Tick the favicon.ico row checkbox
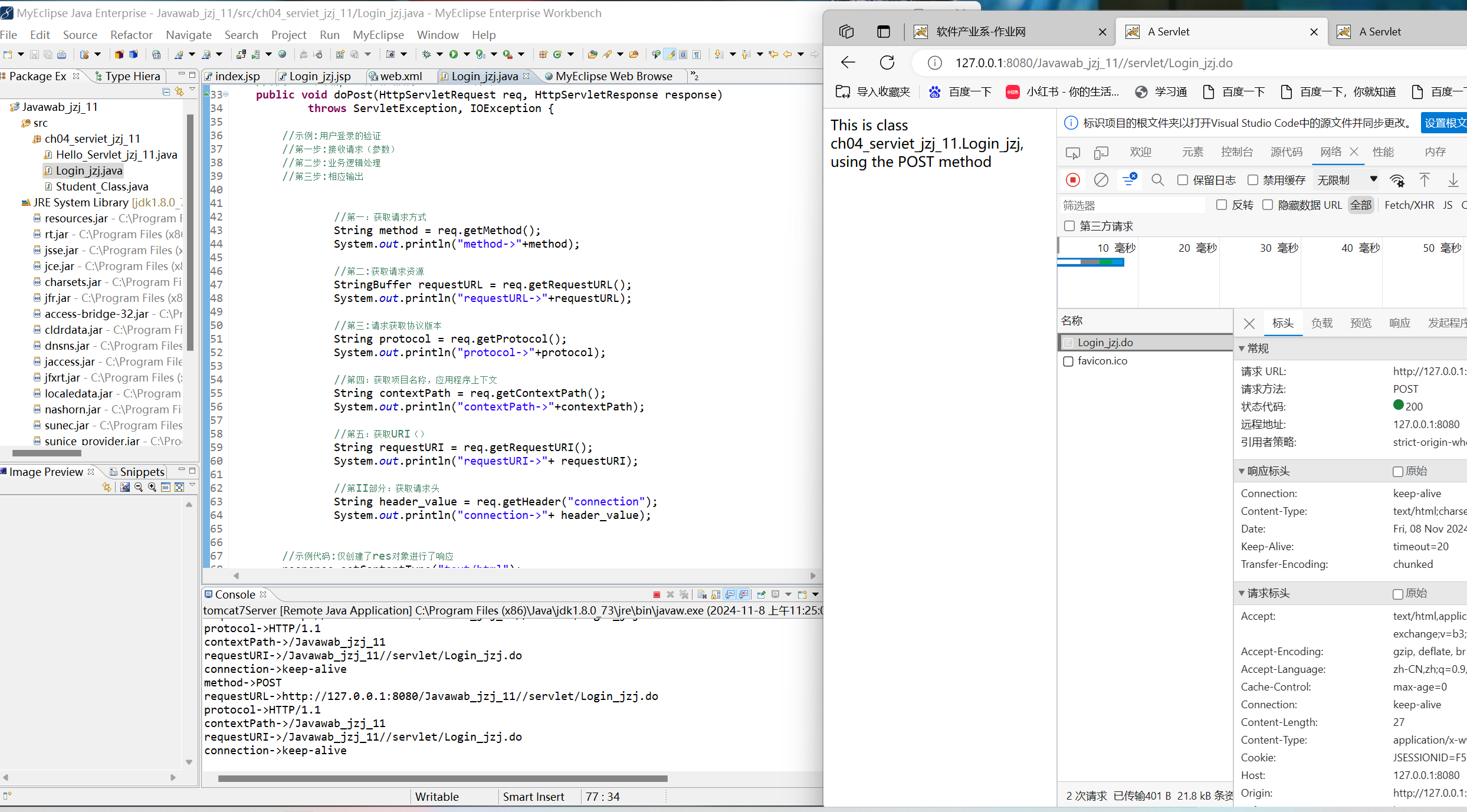Viewport: 1467px width, 812px height. 1068,361
